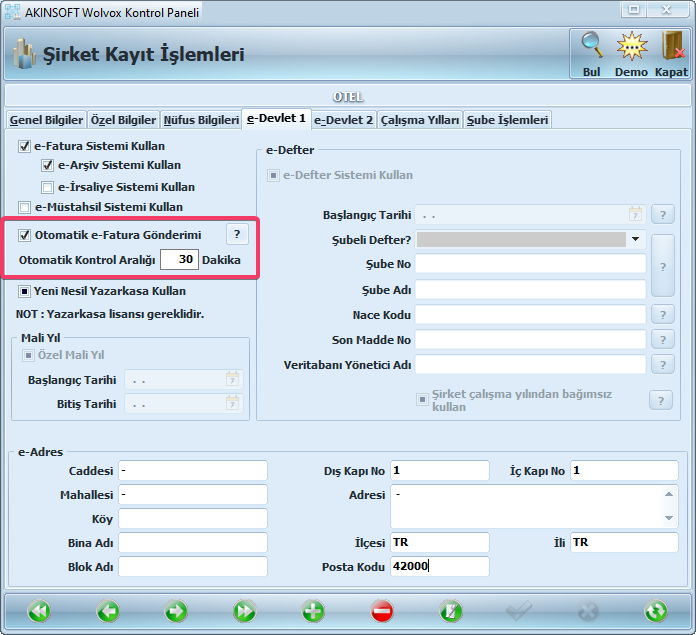This screenshot has height=635, width=696.
Task: Go to previous record green left arrow
Action: click(x=108, y=611)
